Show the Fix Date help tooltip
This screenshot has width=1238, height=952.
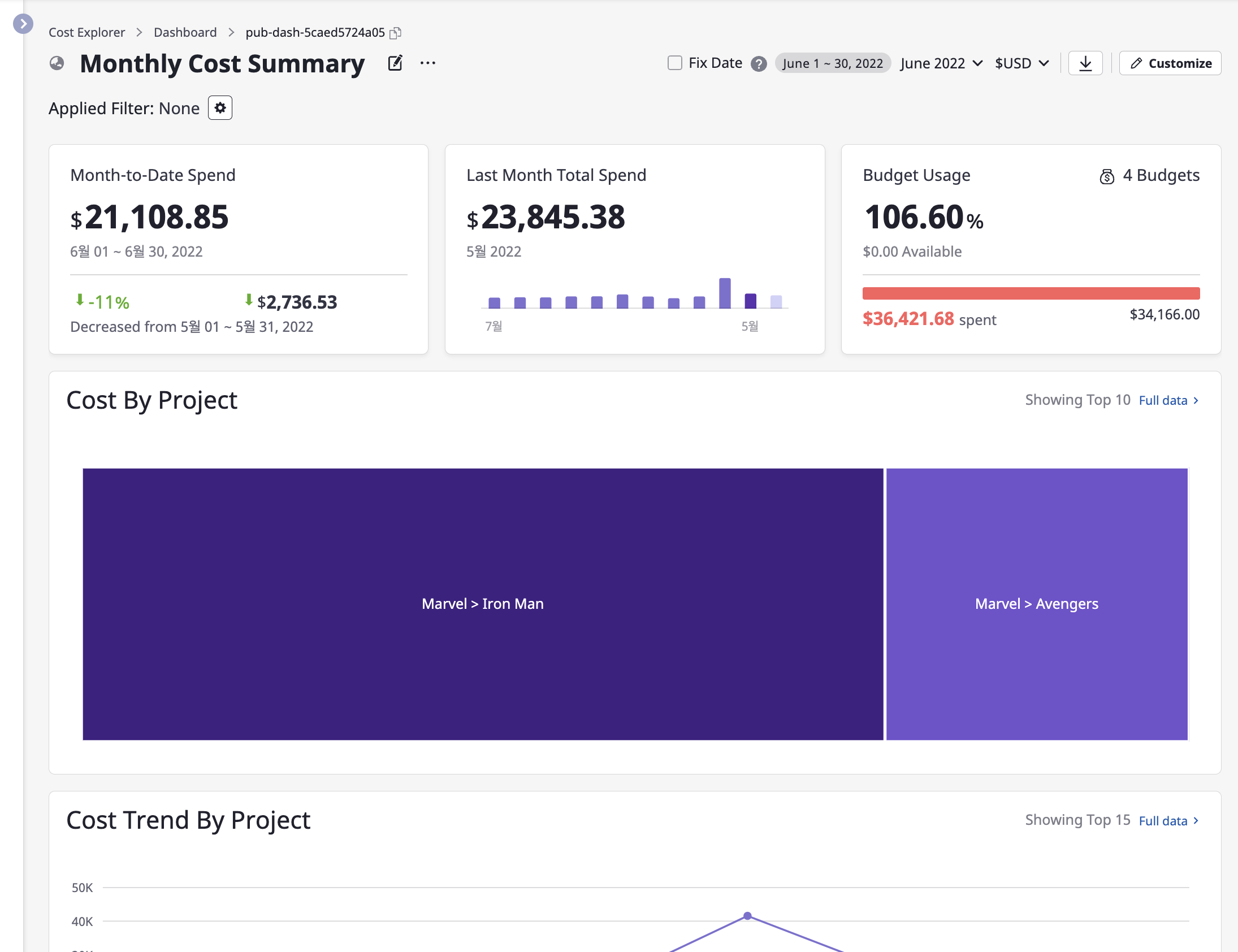(759, 63)
